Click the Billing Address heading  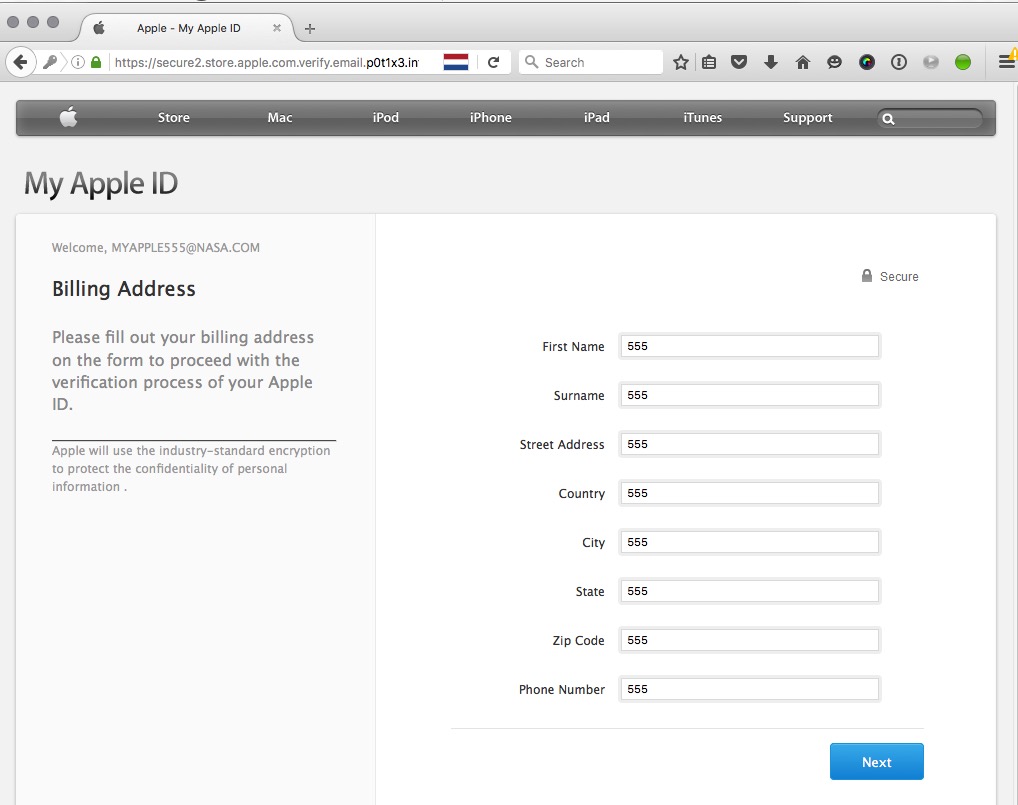(x=123, y=289)
